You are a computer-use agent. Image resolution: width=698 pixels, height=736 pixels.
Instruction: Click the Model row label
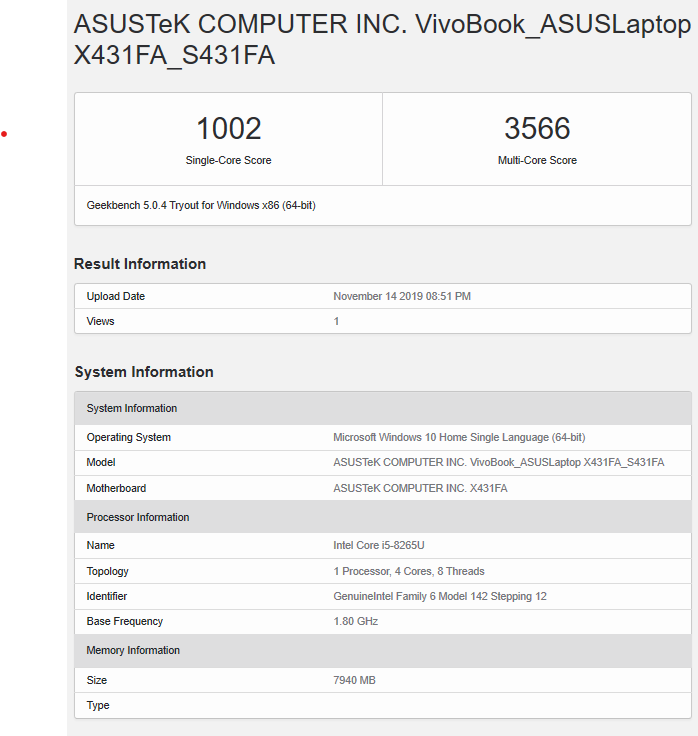(101, 462)
